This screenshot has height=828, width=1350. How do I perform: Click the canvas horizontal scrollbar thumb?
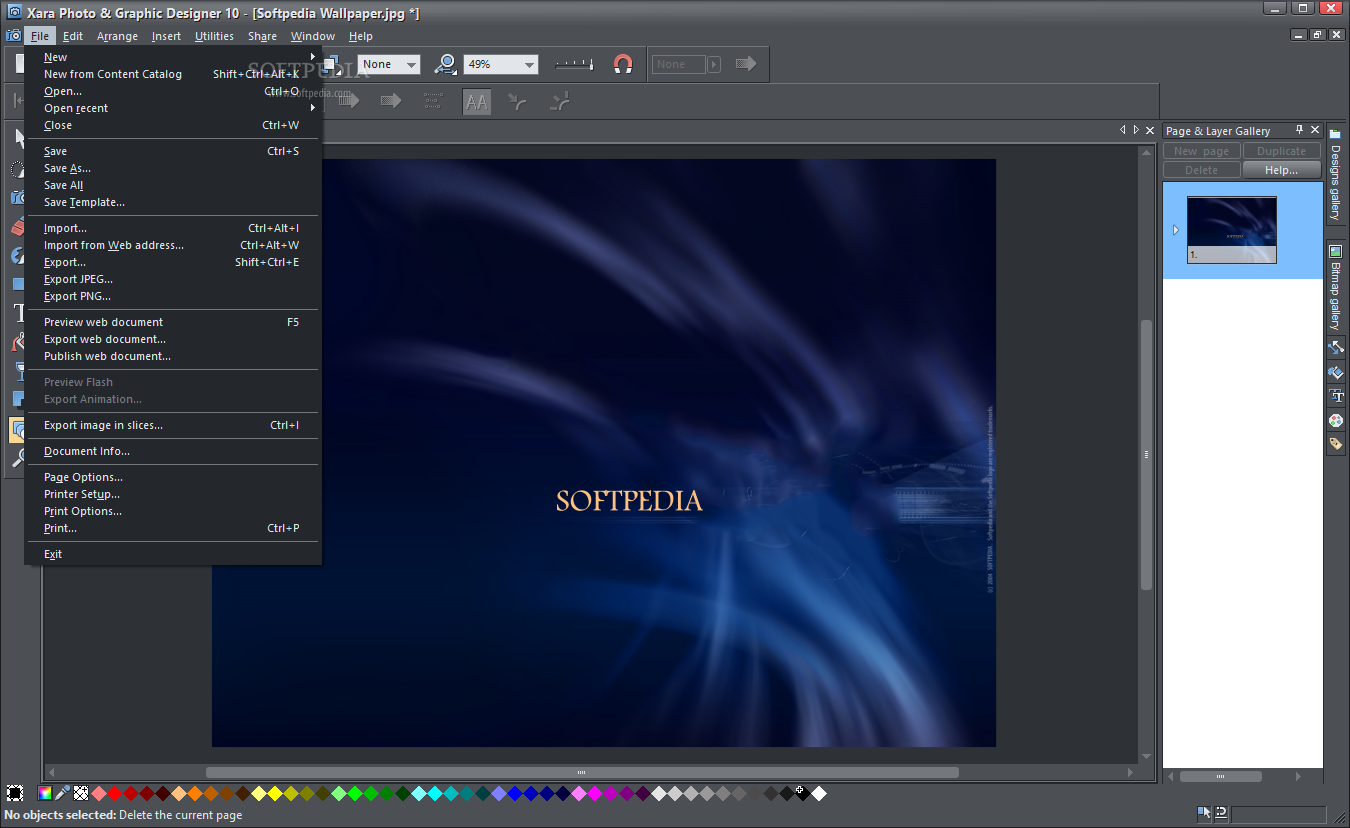coord(582,772)
